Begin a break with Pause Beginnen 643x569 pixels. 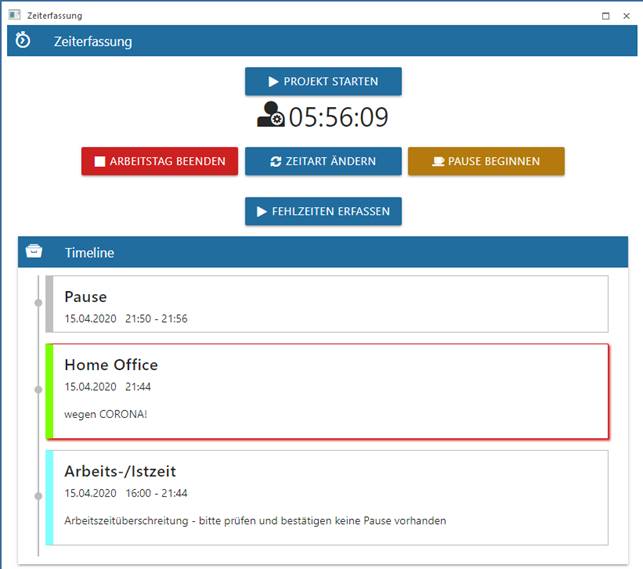coord(485,161)
